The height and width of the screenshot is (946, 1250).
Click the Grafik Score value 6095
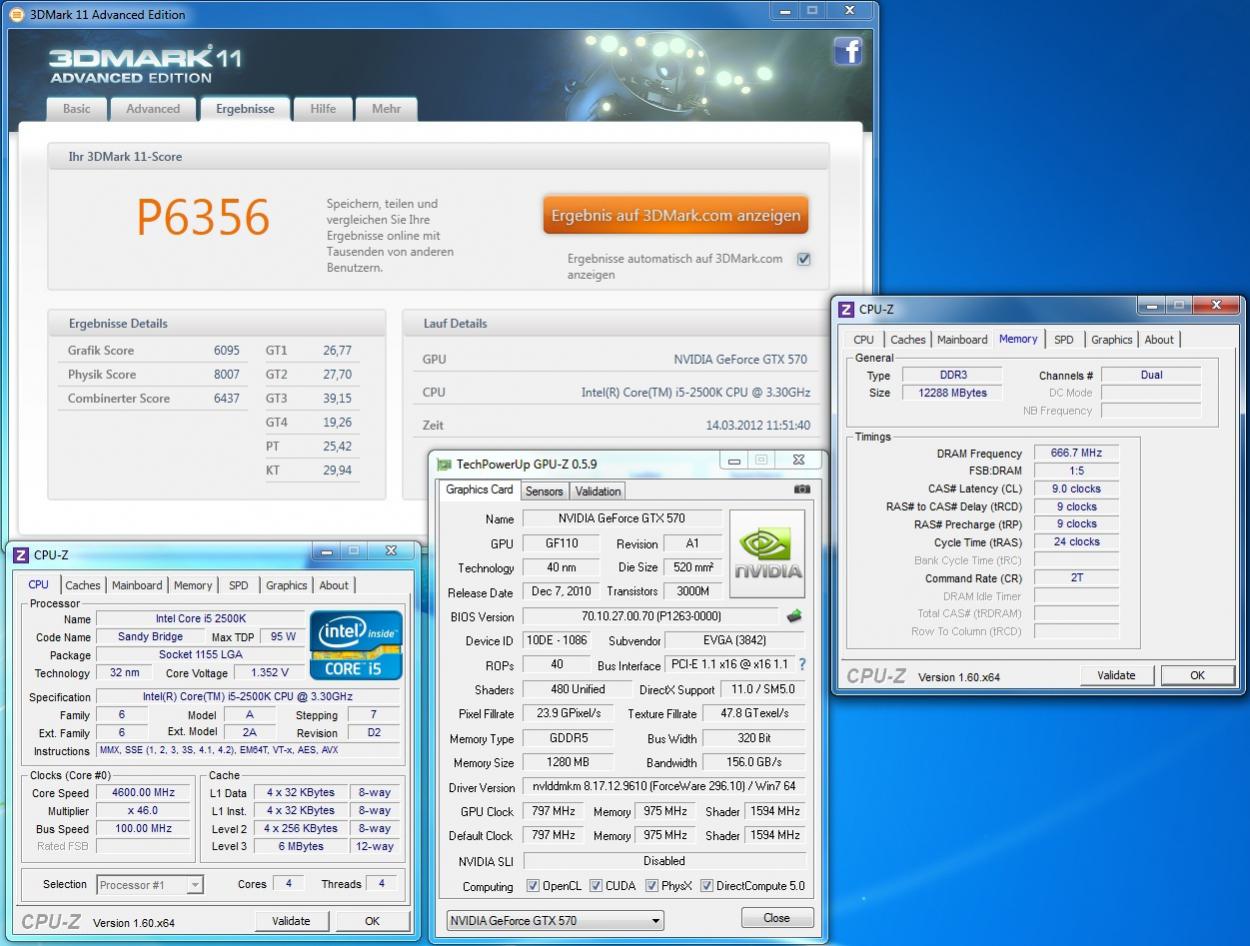[x=227, y=350]
